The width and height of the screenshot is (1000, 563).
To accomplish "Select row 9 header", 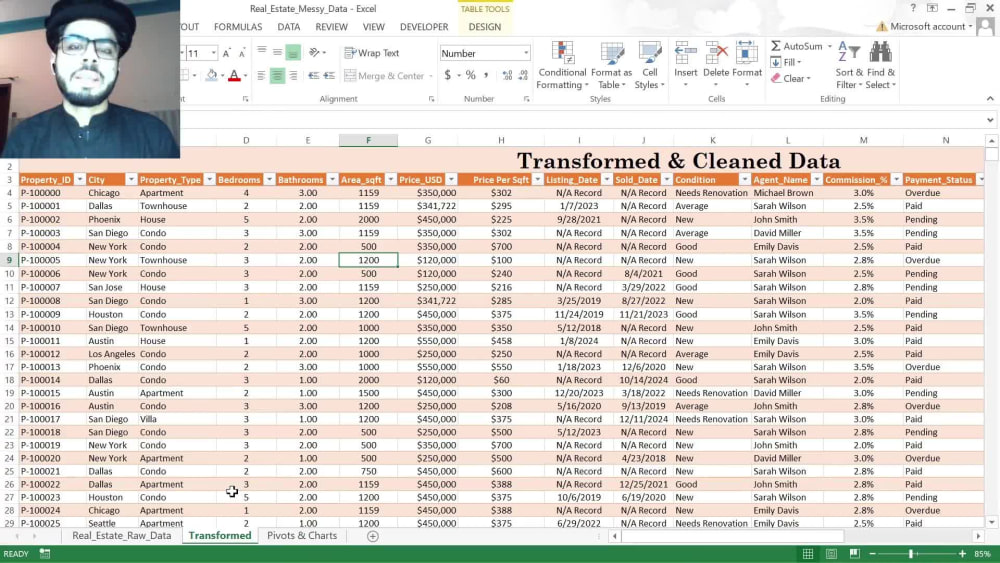I will pyautogui.click(x=9, y=260).
